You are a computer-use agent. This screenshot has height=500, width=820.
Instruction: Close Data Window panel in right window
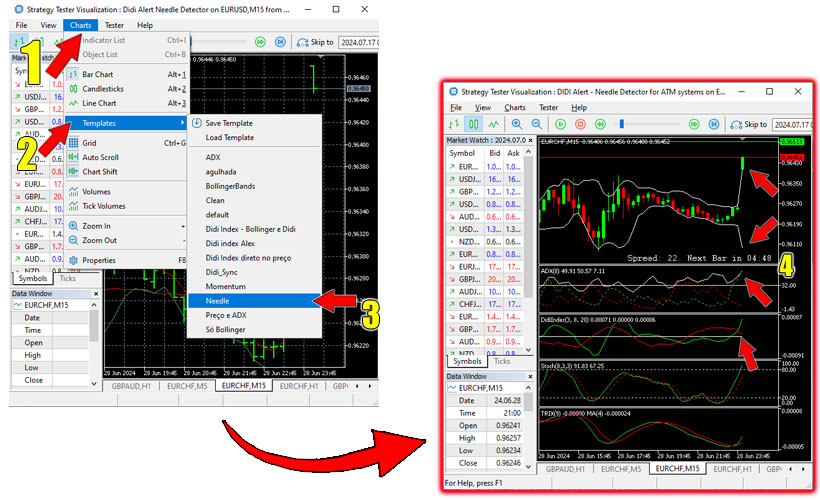point(530,376)
